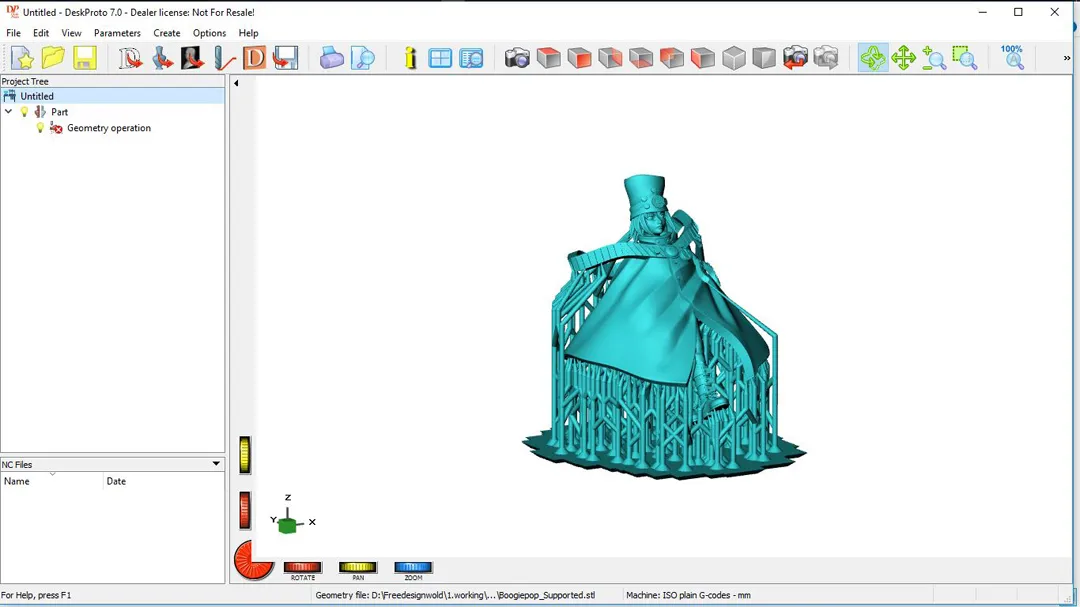Select the second plain gray cube view
The width and height of the screenshot is (1080, 607).
pos(764,58)
